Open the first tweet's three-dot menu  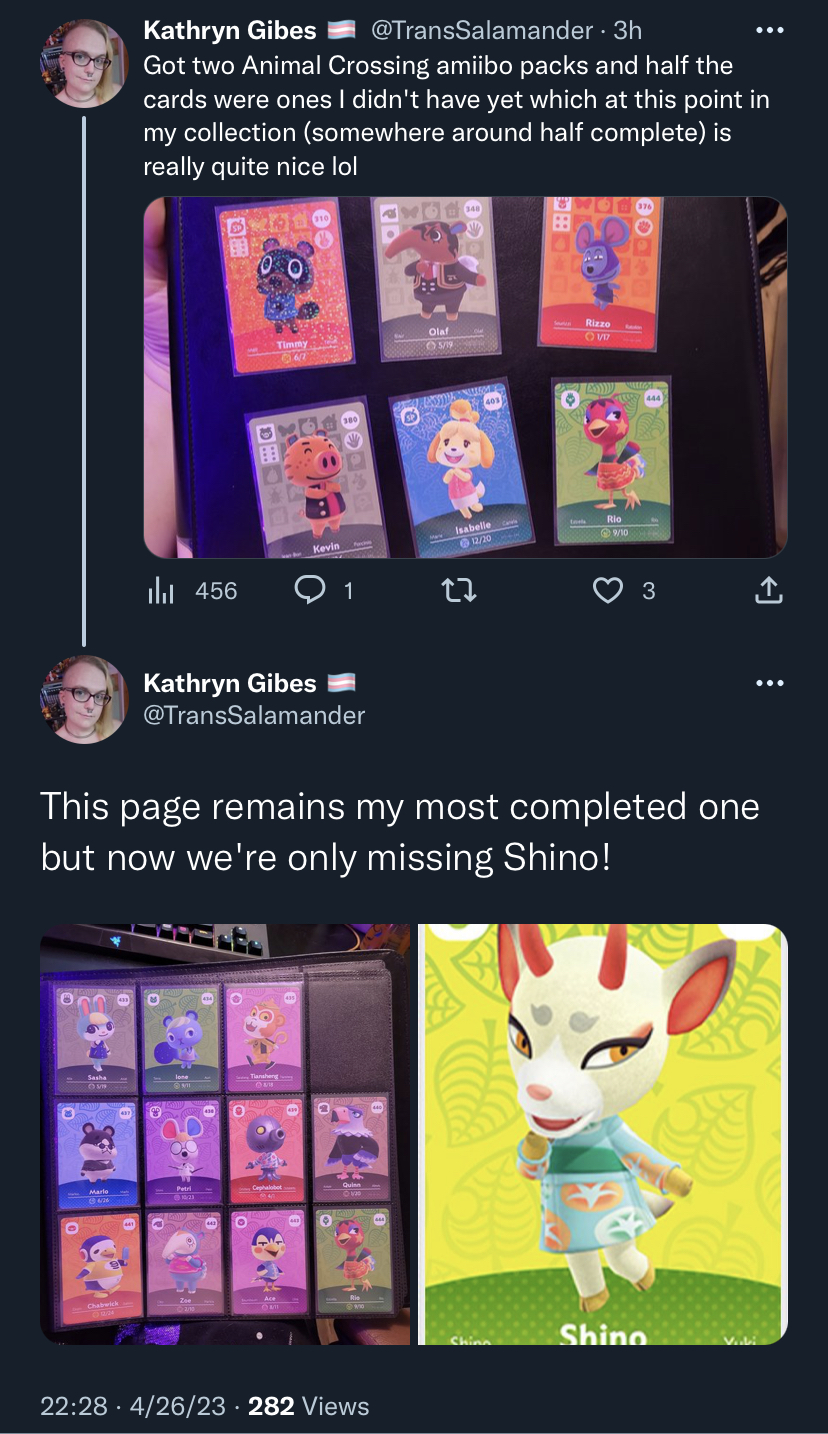pyautogui.click(x=769, y=31)
